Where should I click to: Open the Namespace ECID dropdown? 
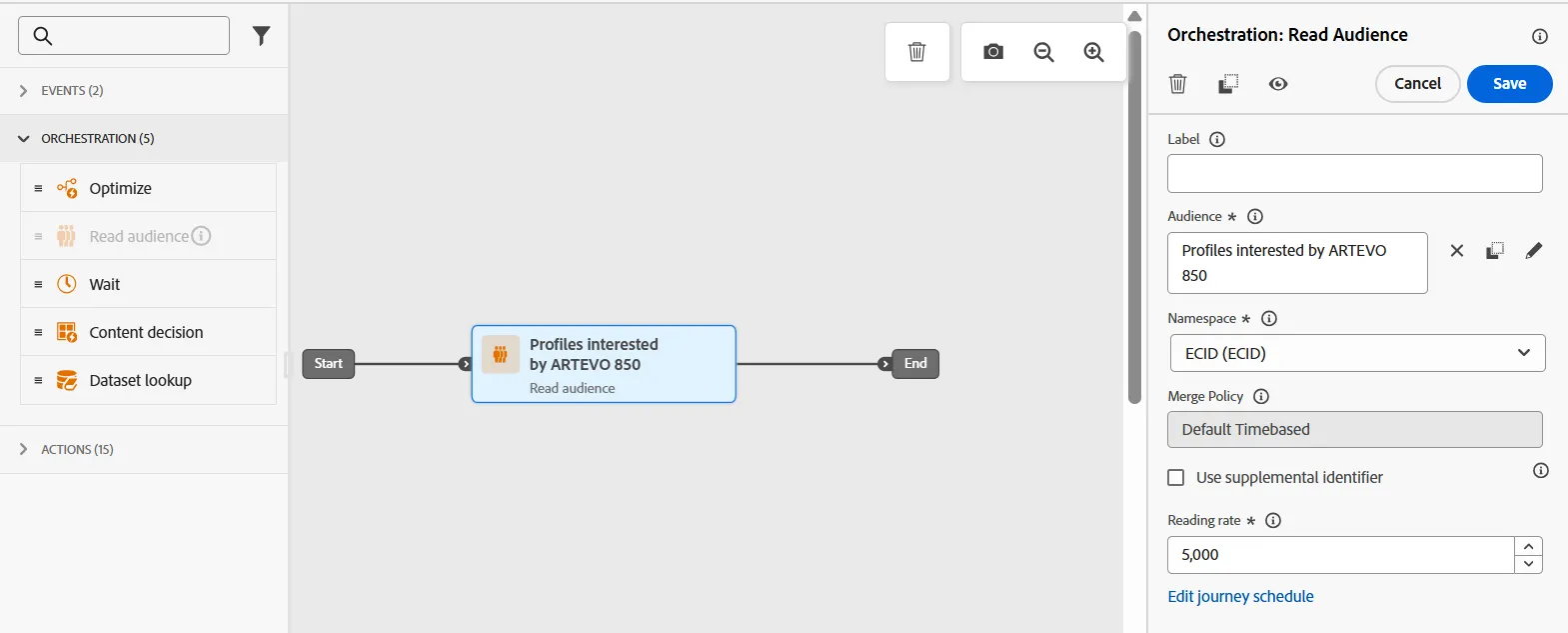[x=1357, y=353]
